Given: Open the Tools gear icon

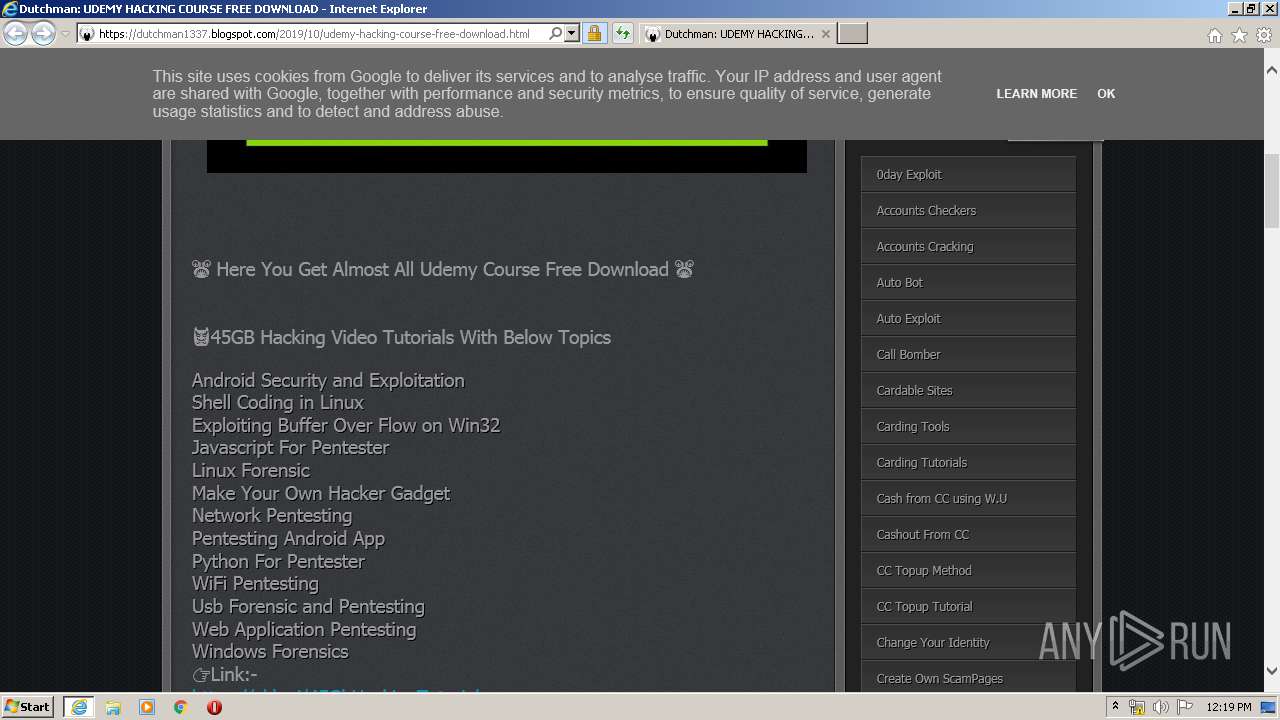Looking at the screenshot, I should click(x=1263, y=35).
